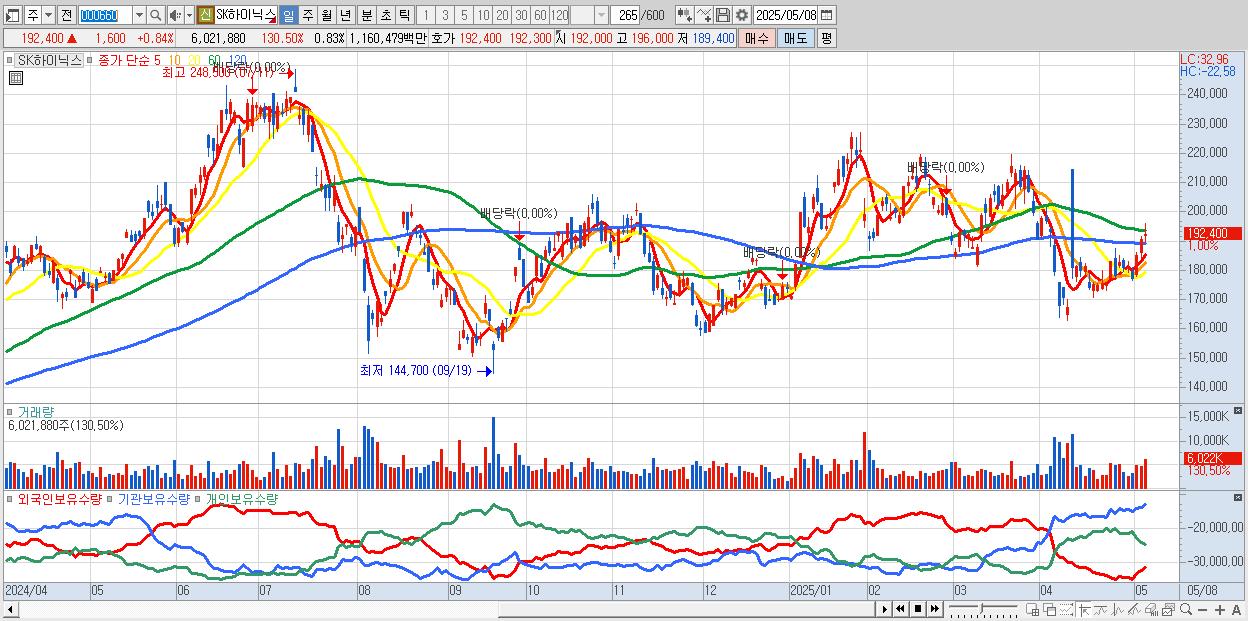Select the 10 interval button

pyautogui.click(x=482, y=15)
